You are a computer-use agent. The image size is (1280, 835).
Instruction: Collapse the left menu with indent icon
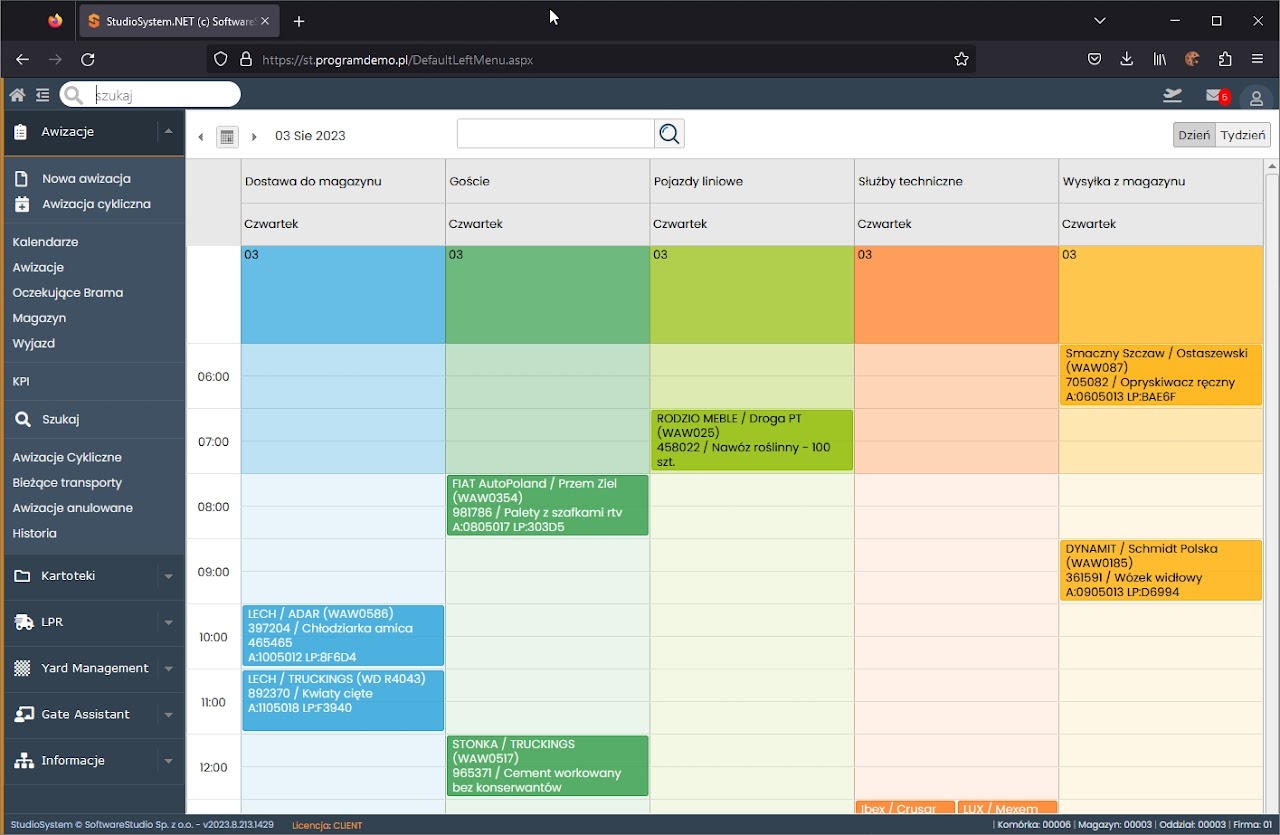click(42, 95)
